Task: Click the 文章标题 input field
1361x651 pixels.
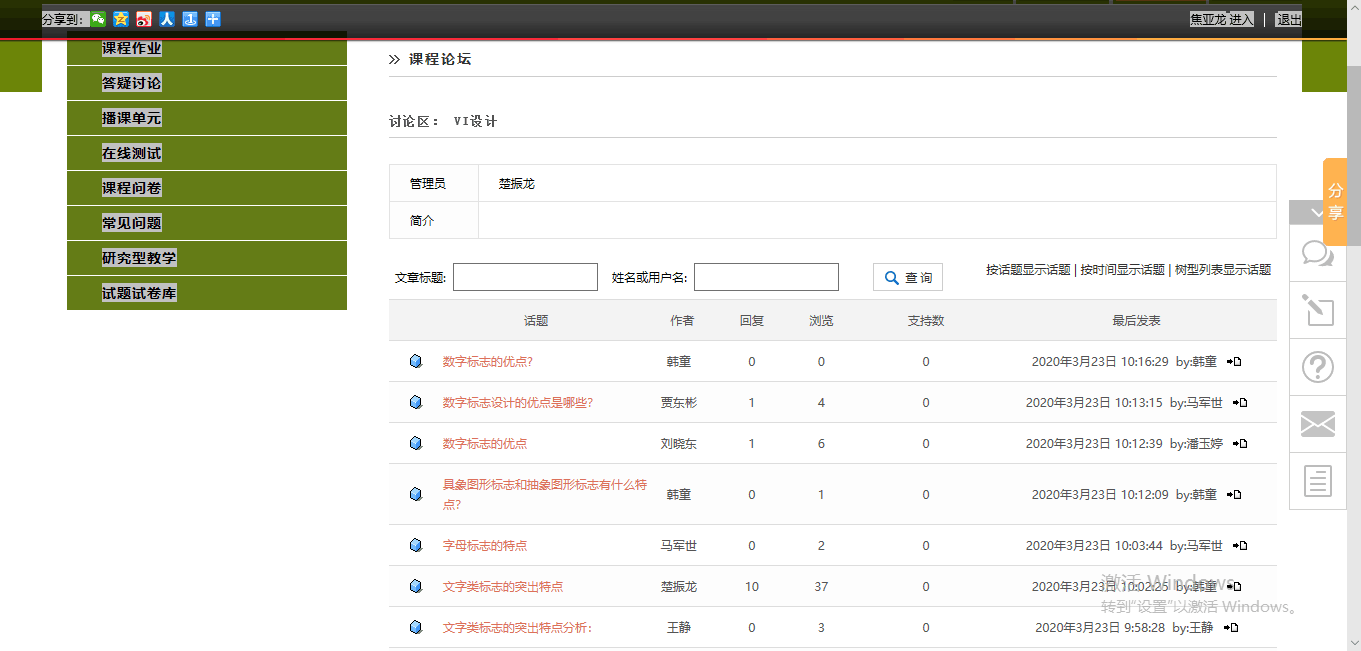Action: coord(525,277)
